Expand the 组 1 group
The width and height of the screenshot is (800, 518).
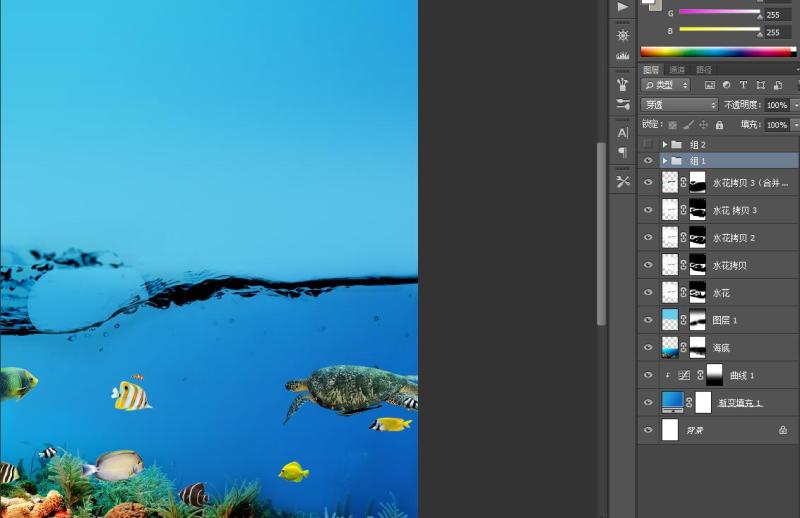pos(665,161)
